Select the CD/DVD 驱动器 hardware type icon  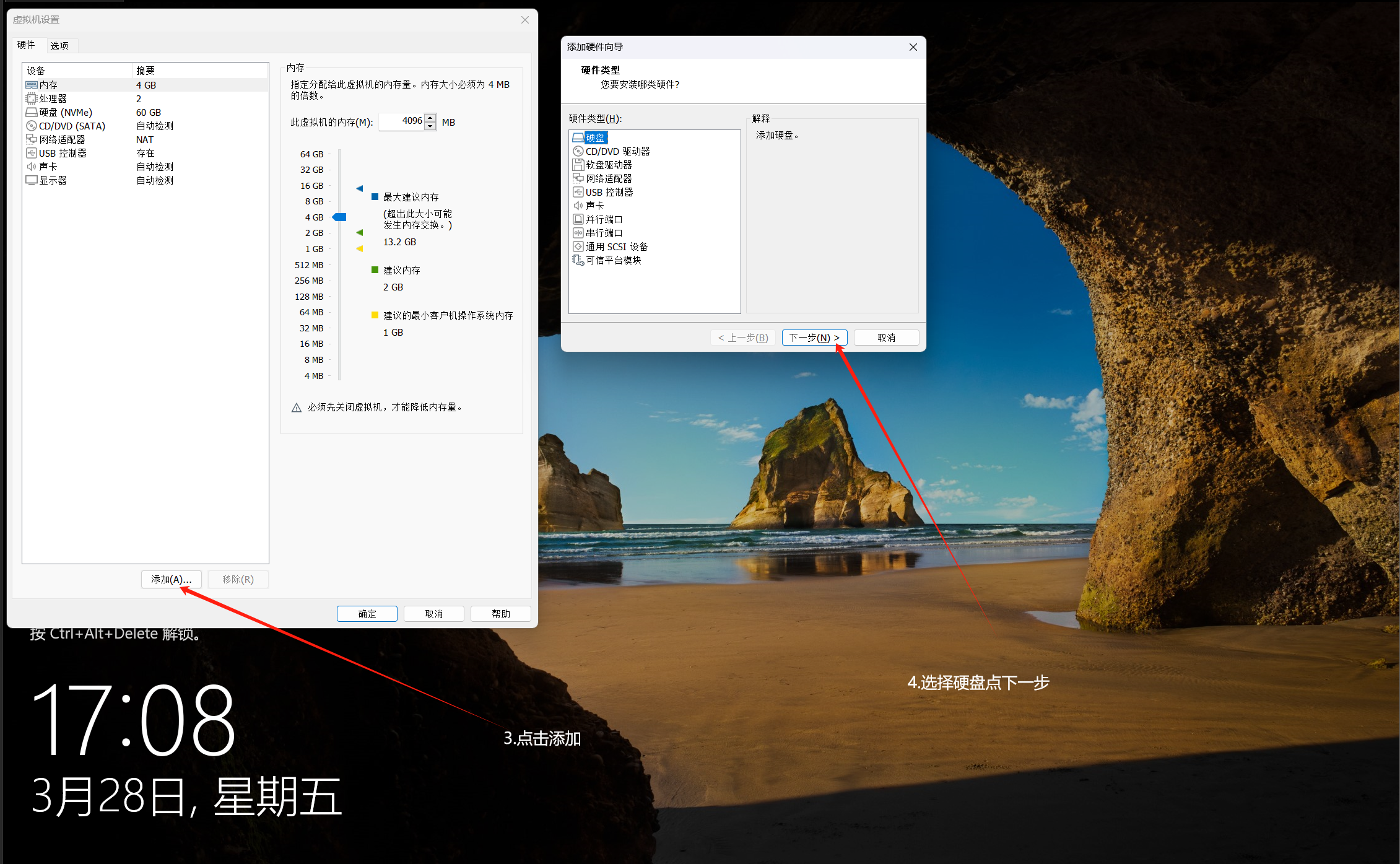[578, 151]
